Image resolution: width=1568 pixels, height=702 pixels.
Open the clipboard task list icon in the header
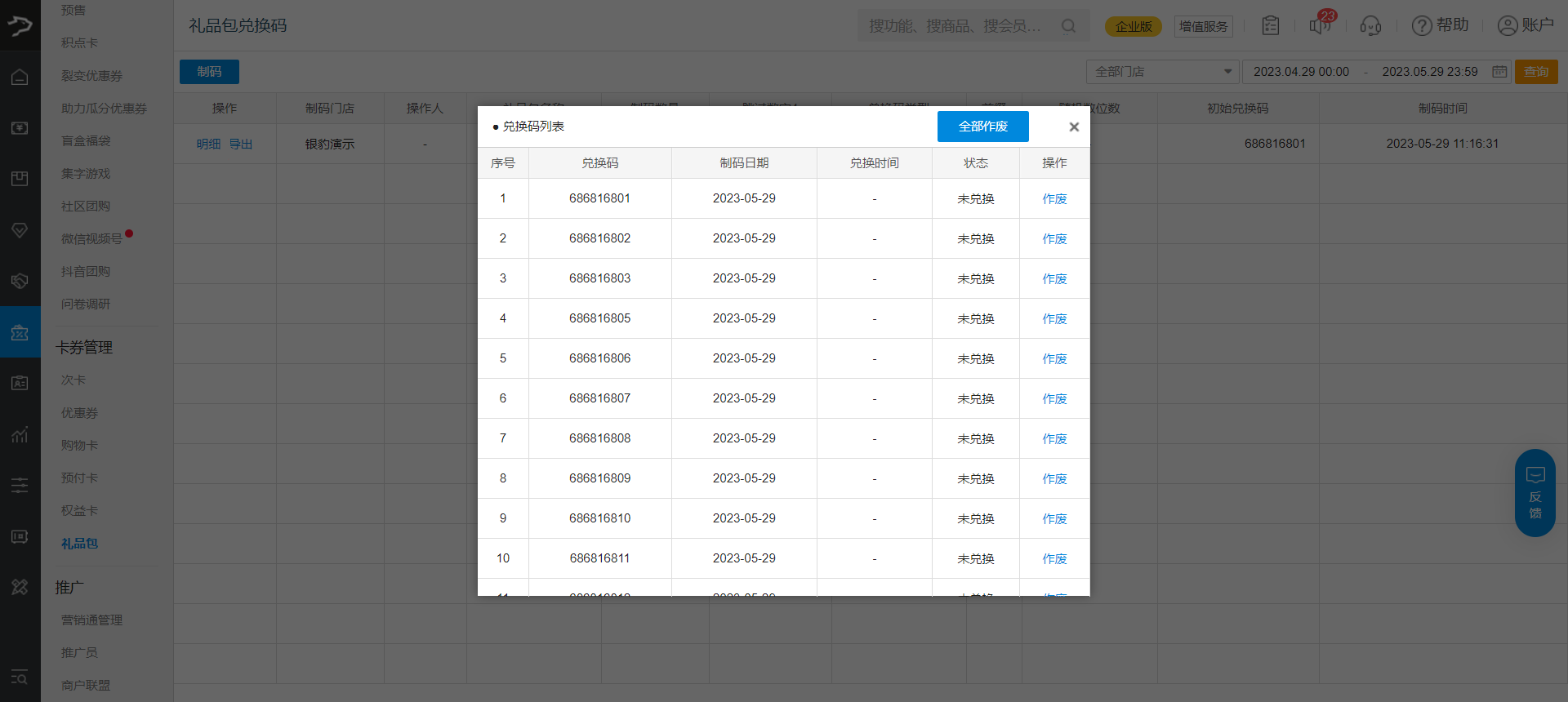1271,25
